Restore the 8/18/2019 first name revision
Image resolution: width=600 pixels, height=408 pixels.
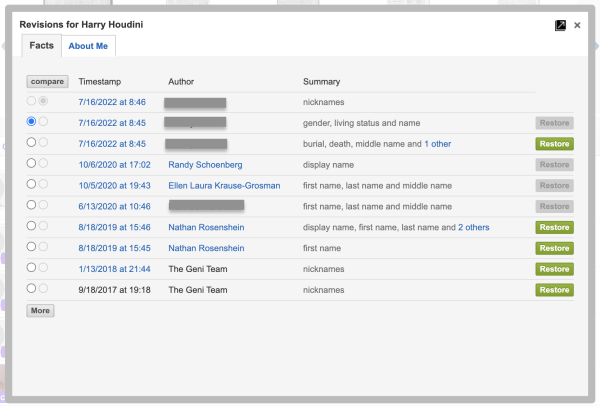coord(554,248)
